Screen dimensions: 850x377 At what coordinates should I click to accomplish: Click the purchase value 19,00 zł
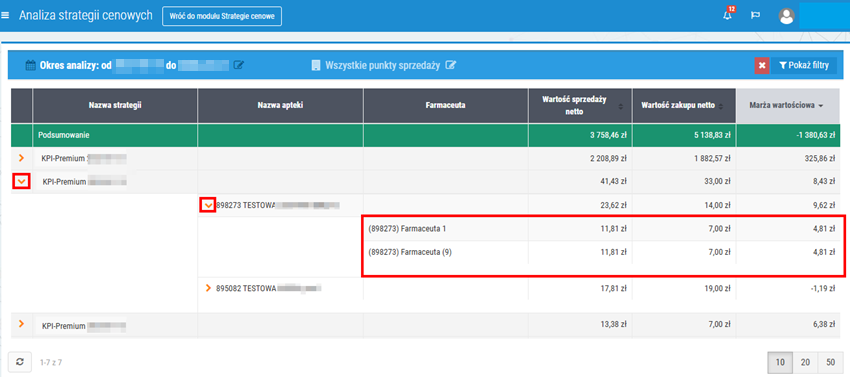[x=719, y=289]
